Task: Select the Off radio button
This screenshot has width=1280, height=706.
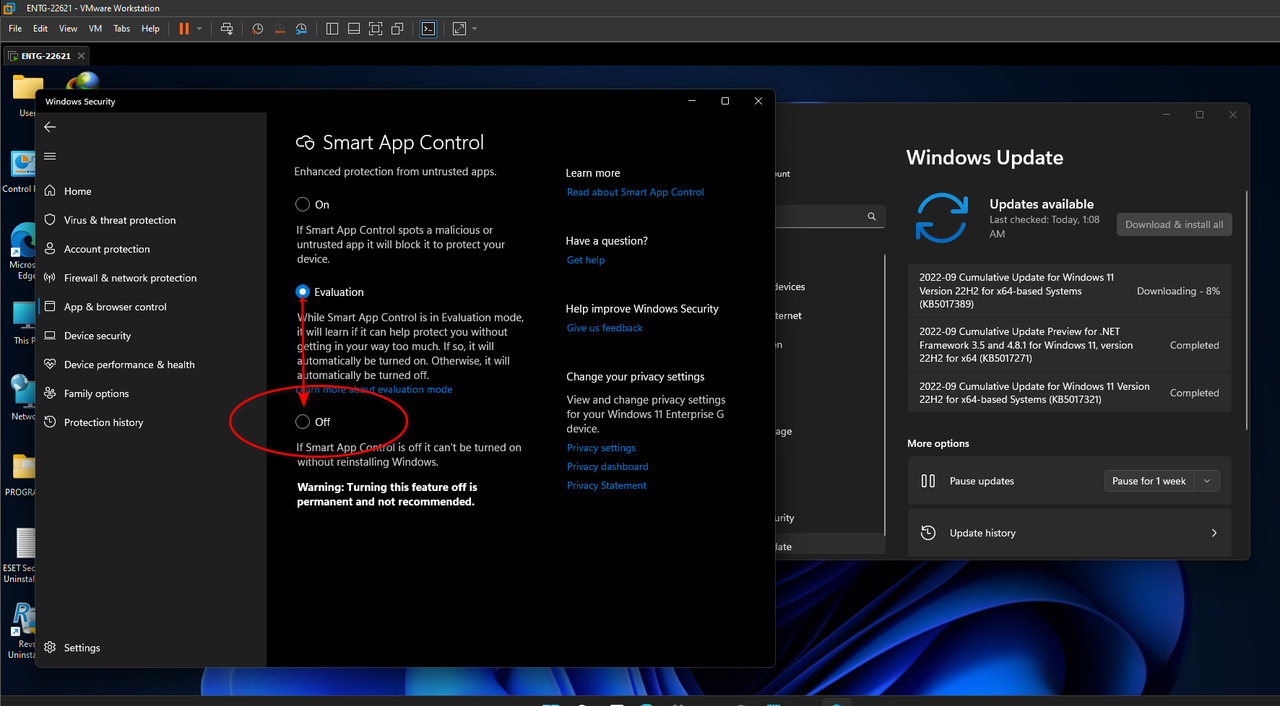Action: coord(303,422)
